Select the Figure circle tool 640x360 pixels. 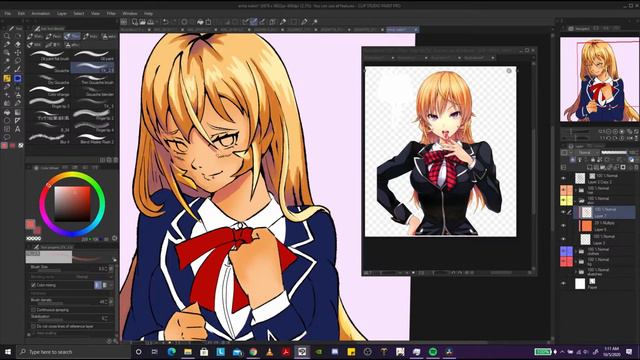pos(7,121)
